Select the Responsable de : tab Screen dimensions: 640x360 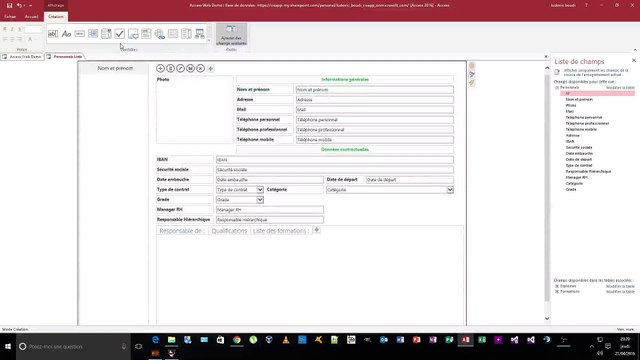[182, 231]
